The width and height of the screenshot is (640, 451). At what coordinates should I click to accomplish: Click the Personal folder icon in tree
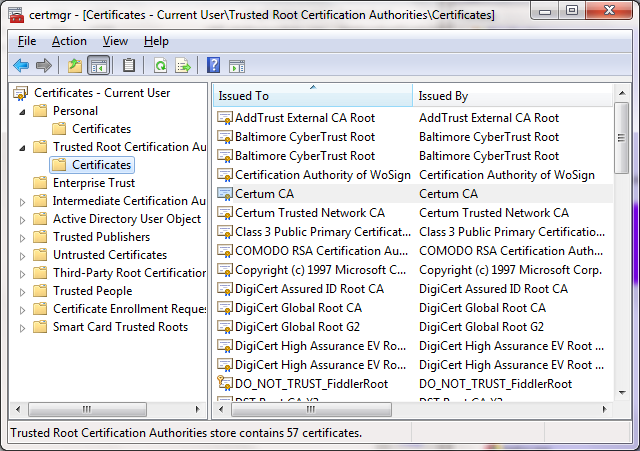(40, 111)
